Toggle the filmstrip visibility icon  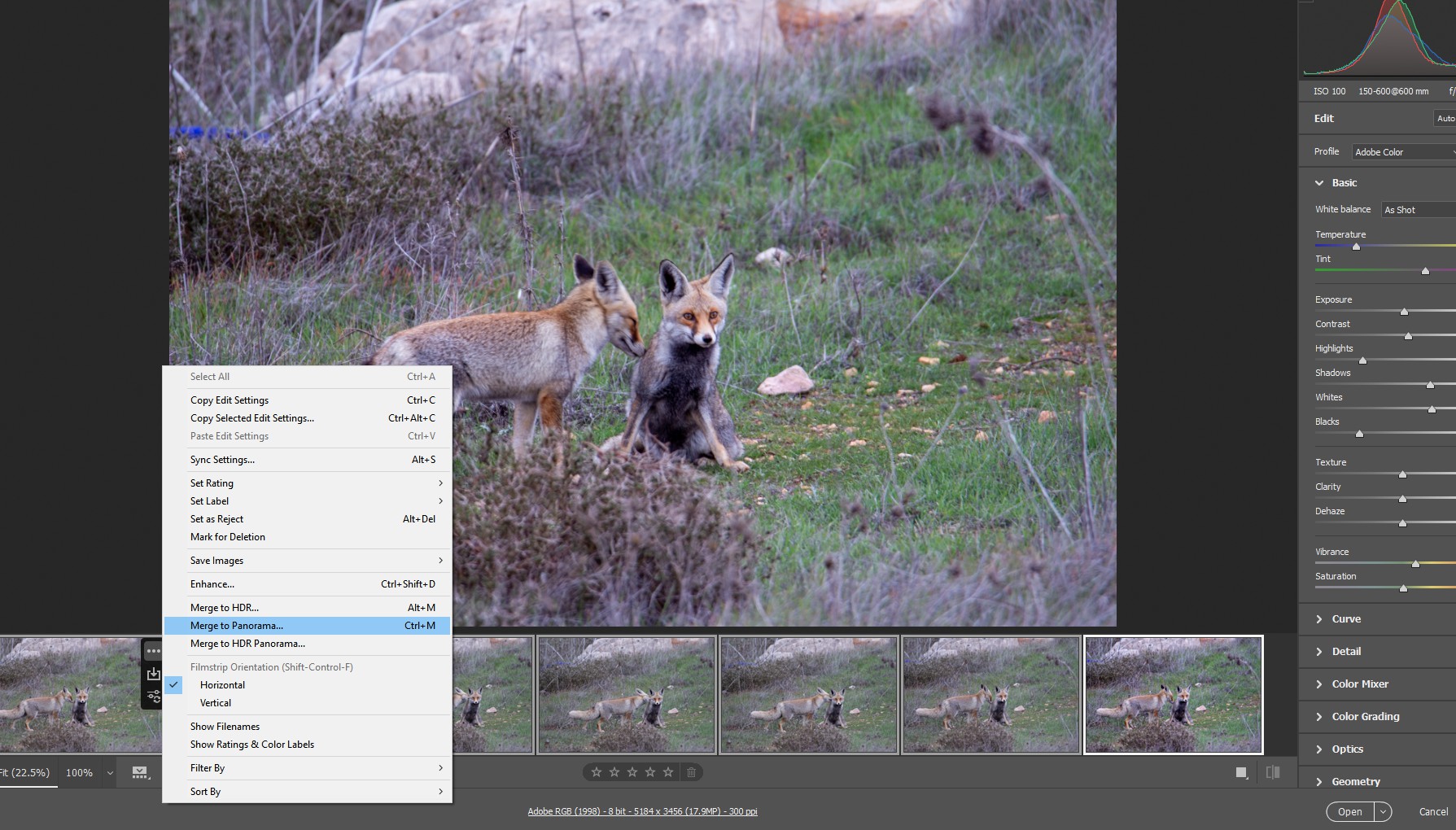click(x=140, y=772)
